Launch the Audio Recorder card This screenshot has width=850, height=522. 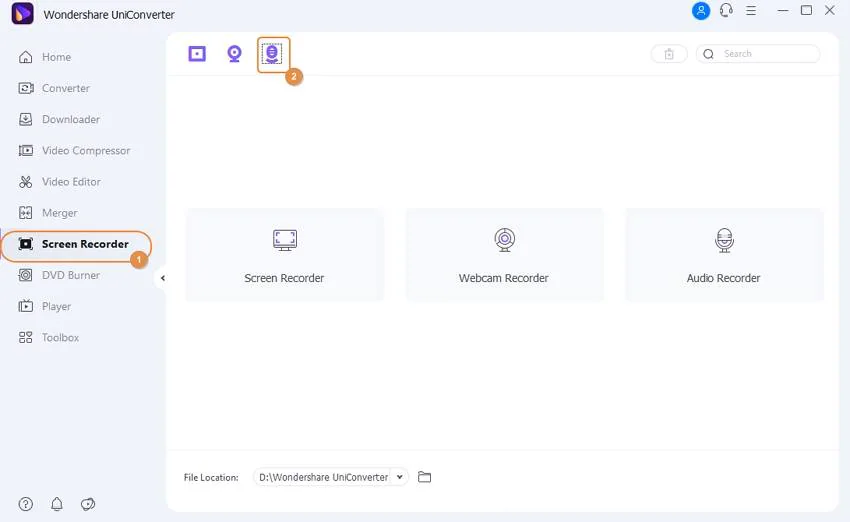tap(724, 255)
